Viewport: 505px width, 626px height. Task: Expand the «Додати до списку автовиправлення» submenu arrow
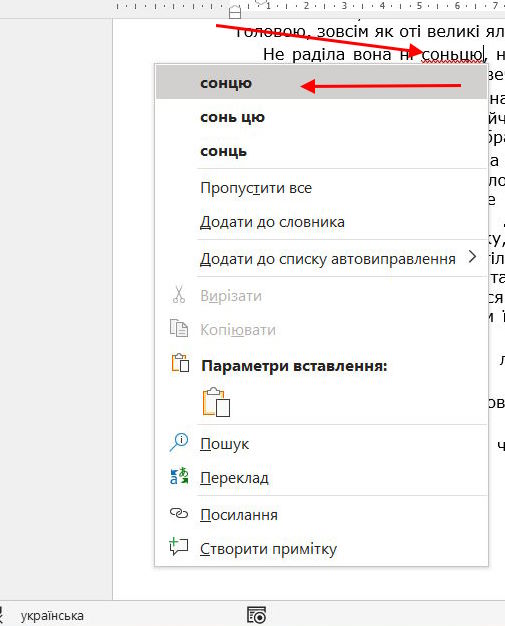(x=472, y=257)
